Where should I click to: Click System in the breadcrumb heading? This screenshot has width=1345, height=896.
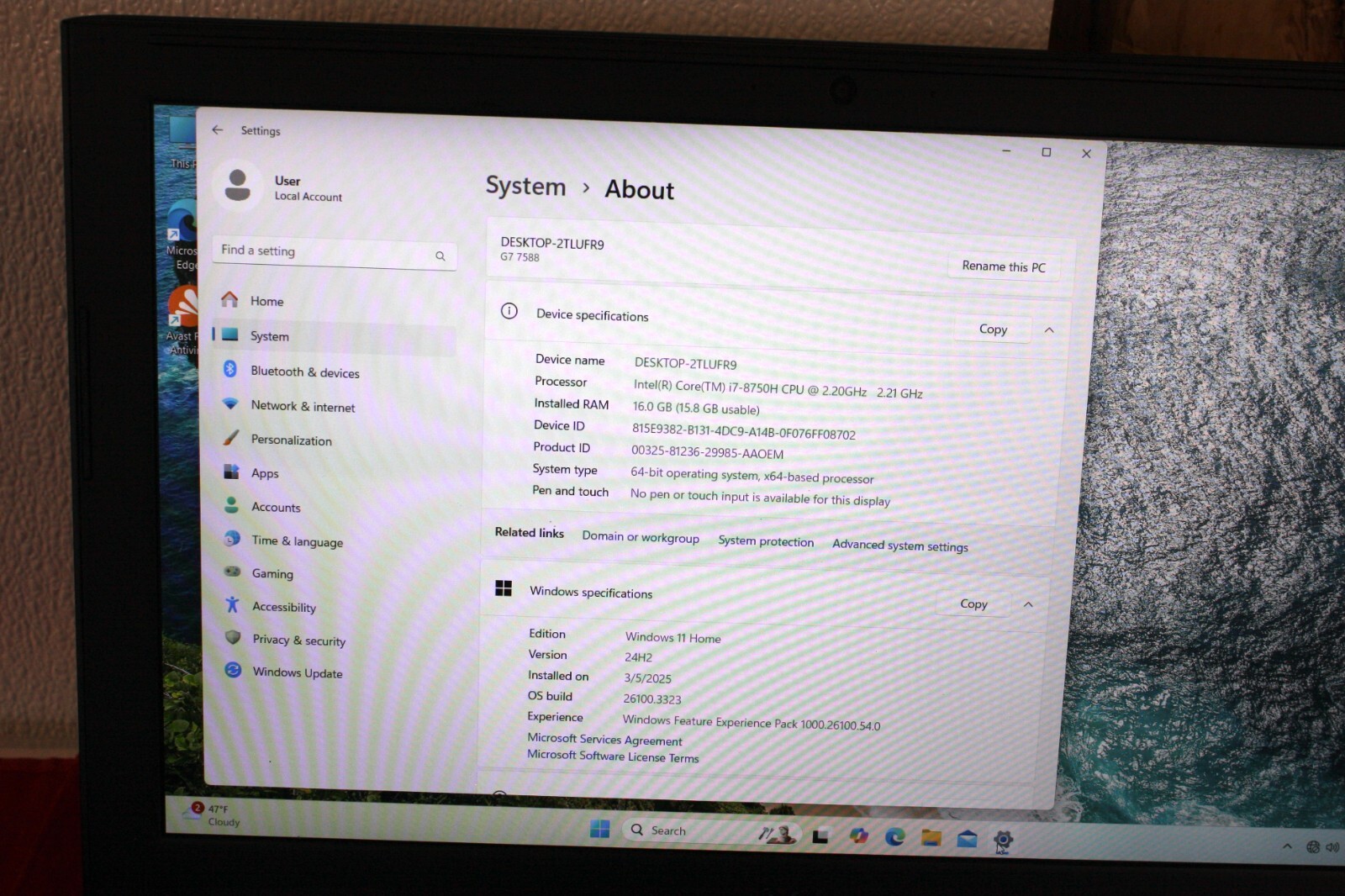(x=525, y=186)
